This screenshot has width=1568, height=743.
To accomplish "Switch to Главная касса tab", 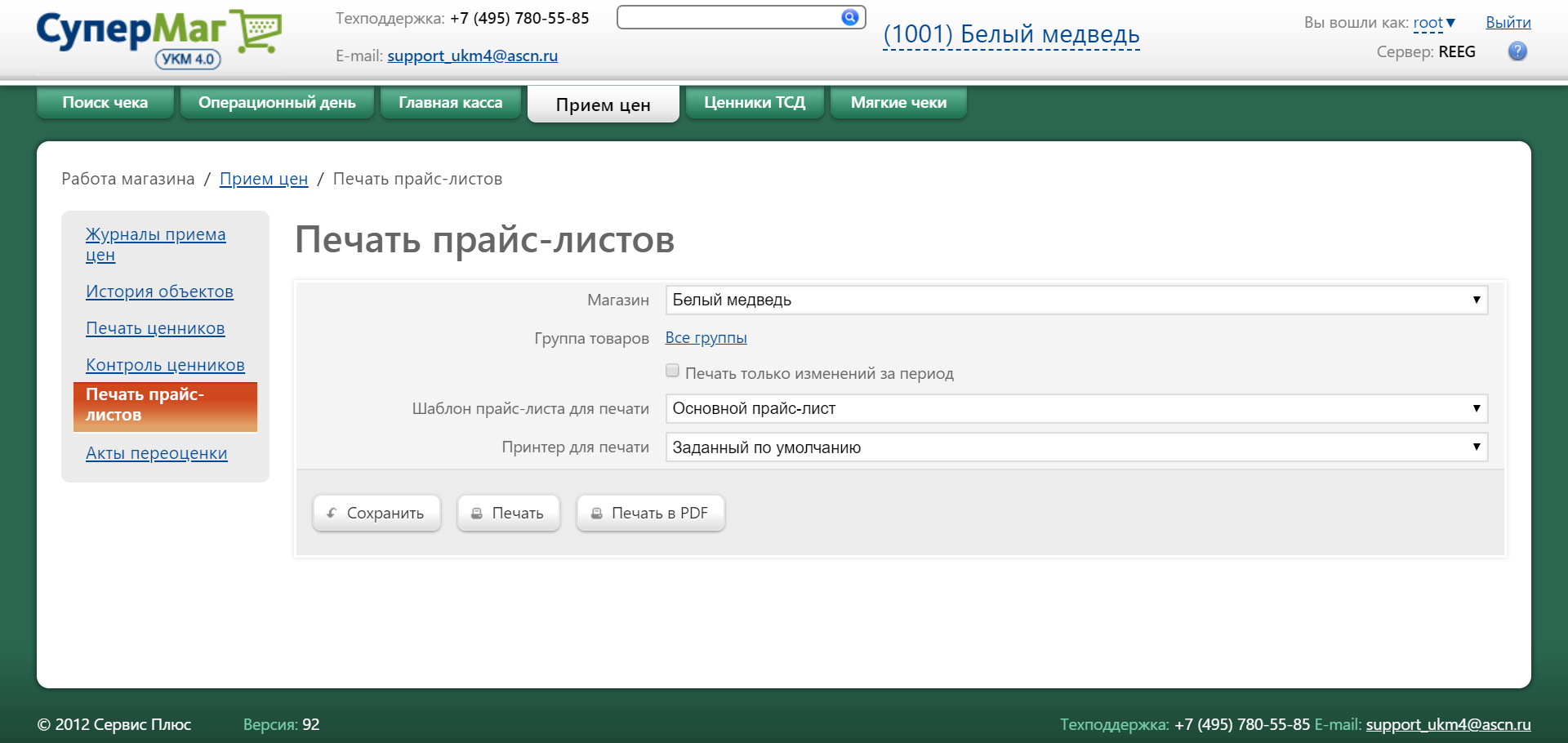I will [x=451, y=103].
